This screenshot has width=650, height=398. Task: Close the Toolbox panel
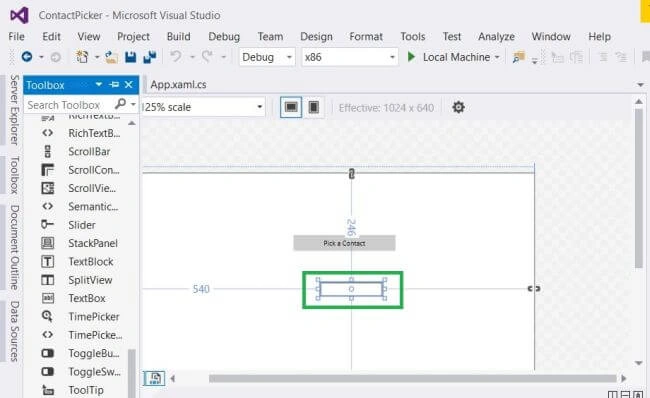click(129, 85)
